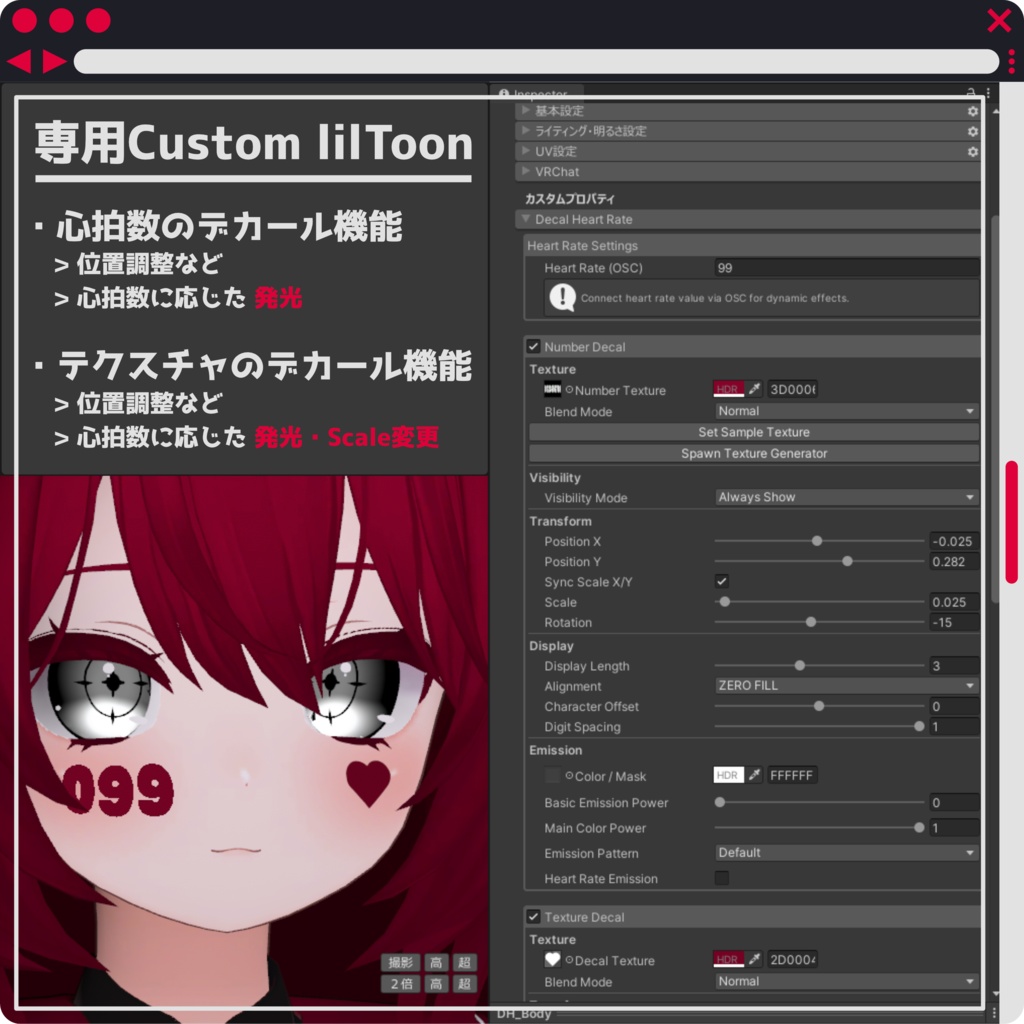Open the vertical dots browser menu
Viewport: 1024px width, 1024px height.
tap(1012, 61)
